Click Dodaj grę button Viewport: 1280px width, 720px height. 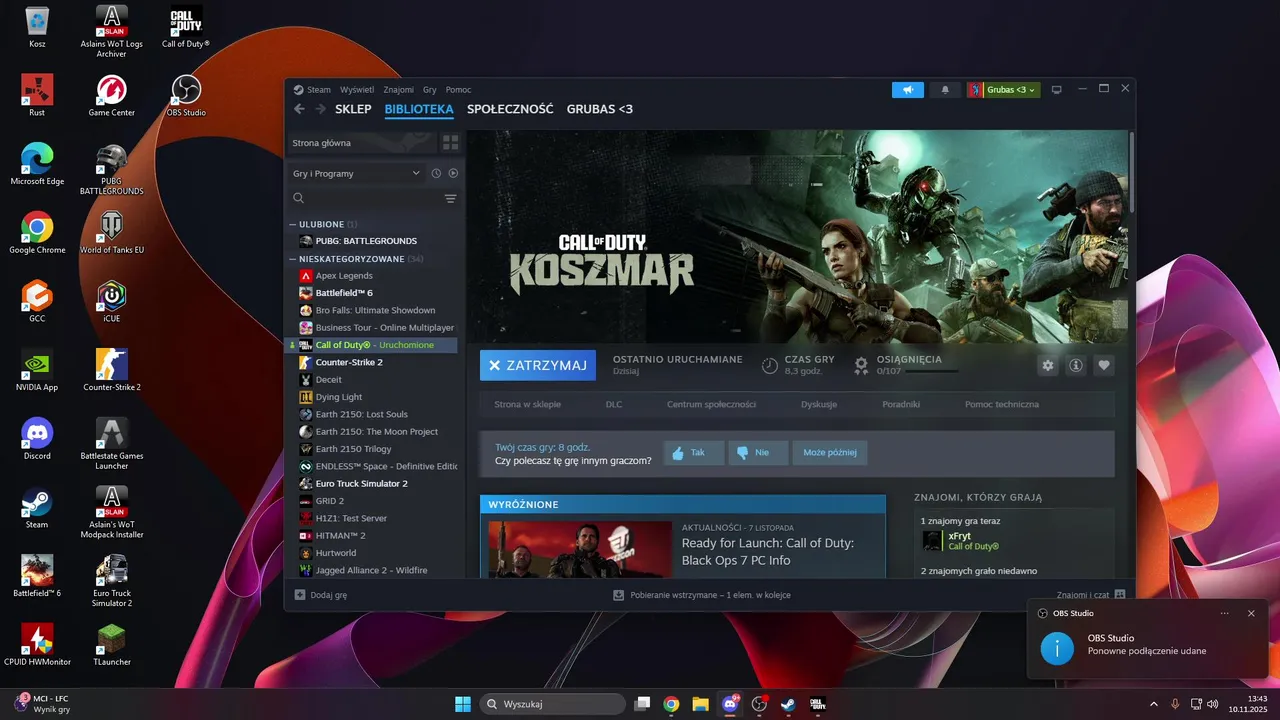click(321, 595)
